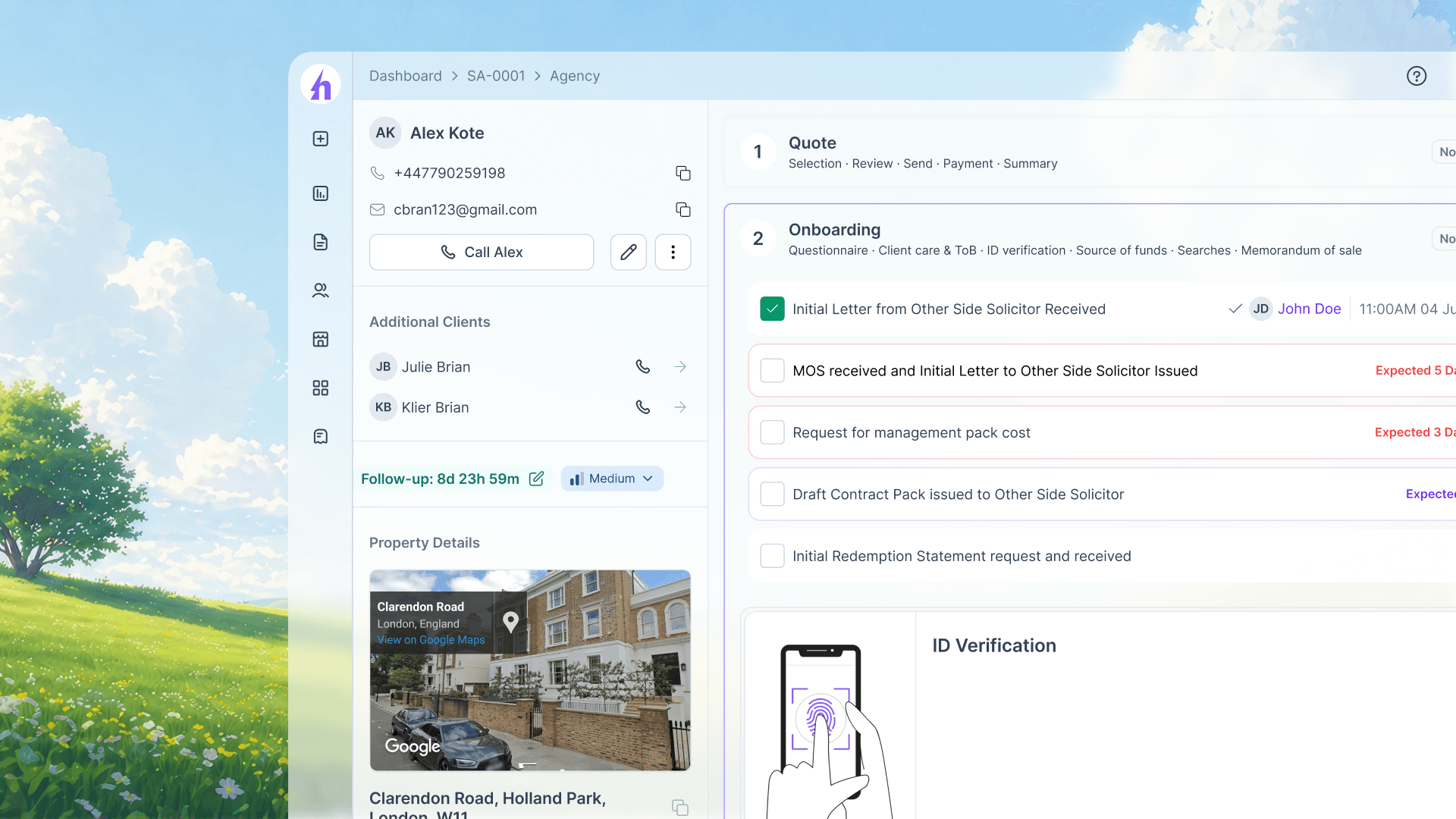Open the four-squares grid sidebar icon

pos(321,388)
